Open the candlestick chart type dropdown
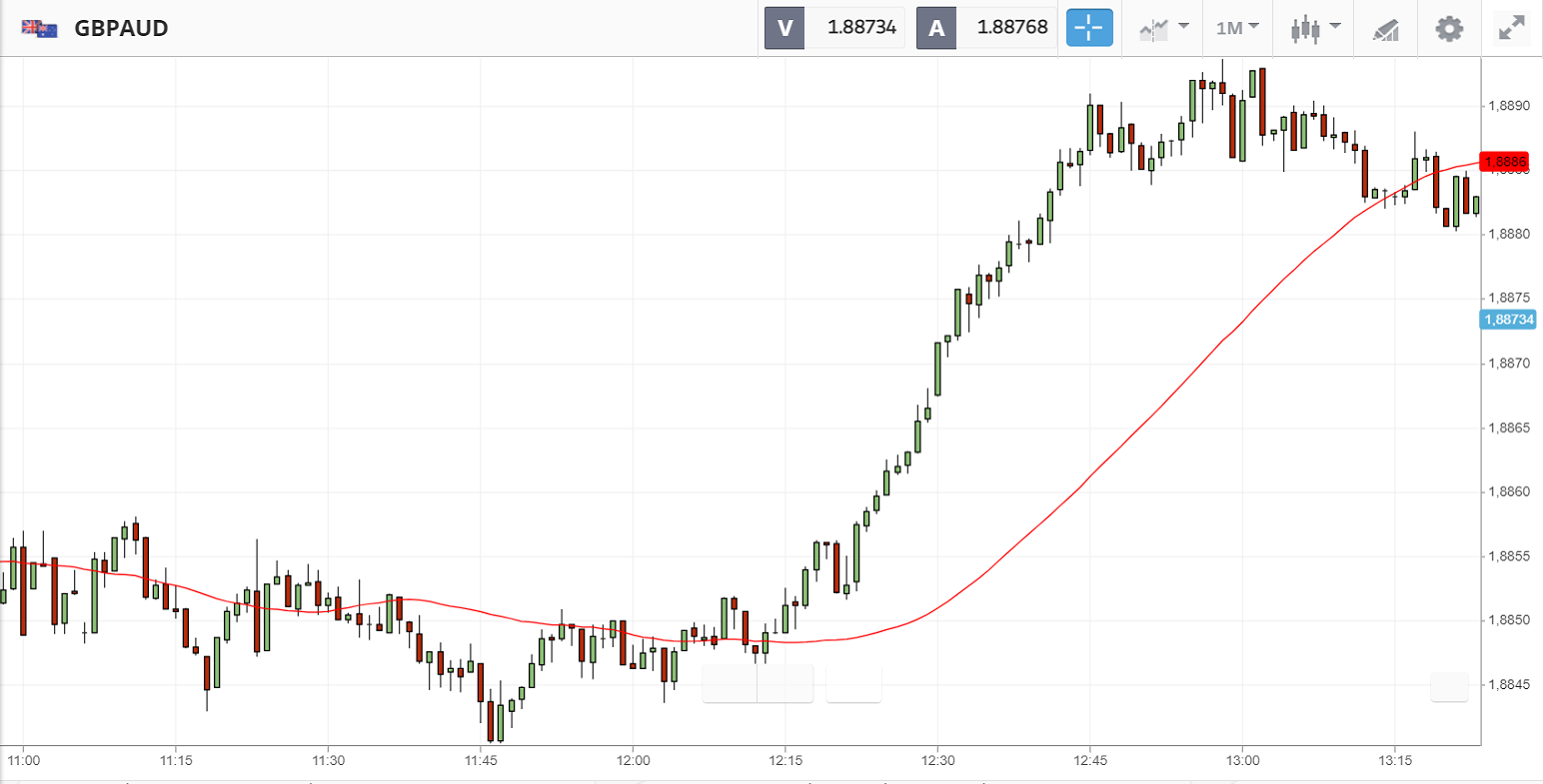1543x784 pixels. (1314, 28)
